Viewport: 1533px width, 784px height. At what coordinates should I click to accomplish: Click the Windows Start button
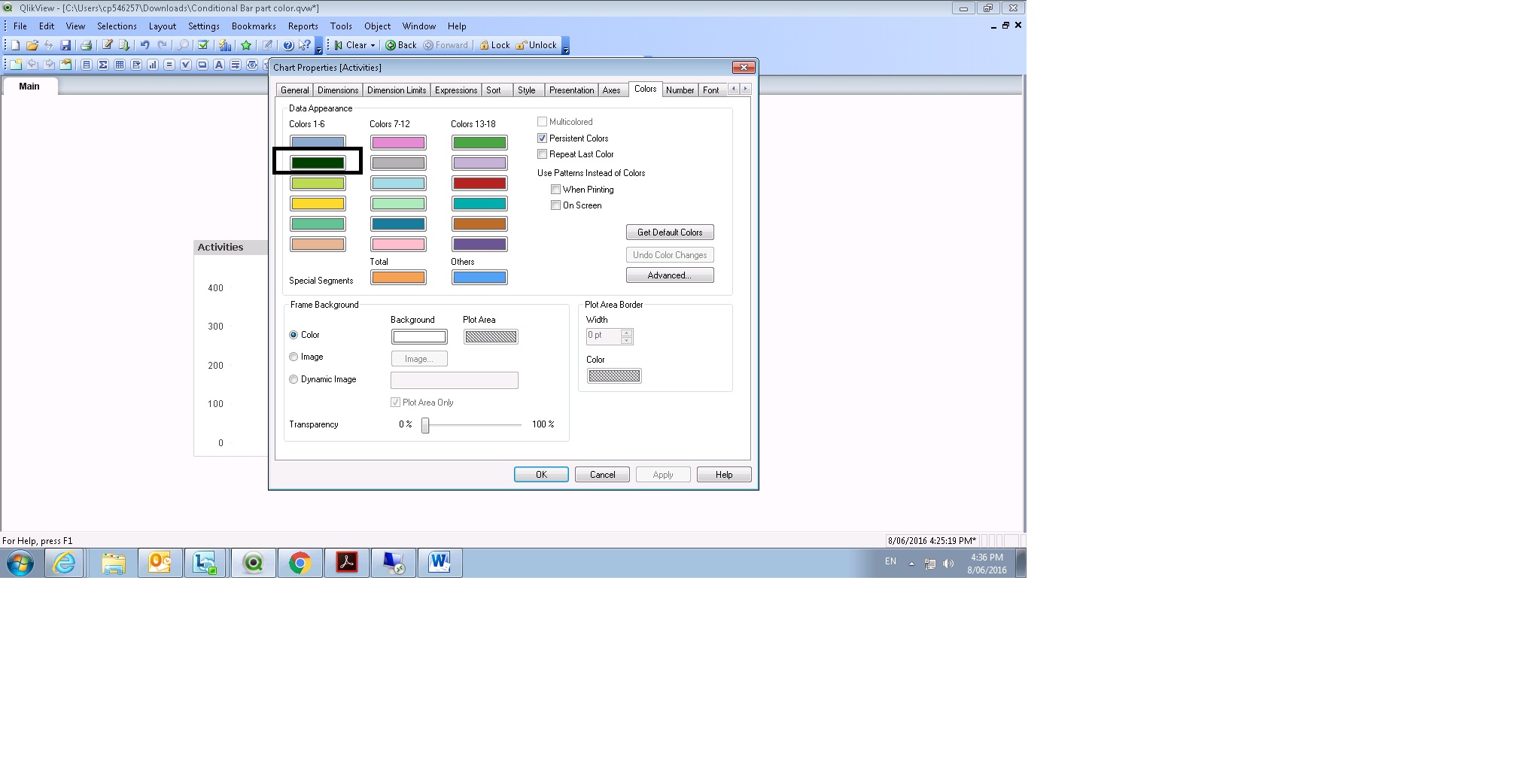[20, 563]
